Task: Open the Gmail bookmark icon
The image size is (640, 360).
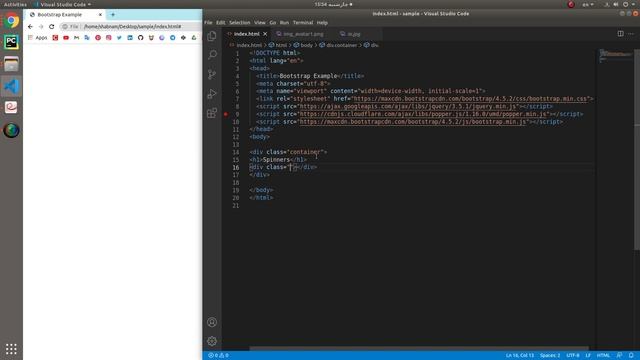Action: (76, 38)
